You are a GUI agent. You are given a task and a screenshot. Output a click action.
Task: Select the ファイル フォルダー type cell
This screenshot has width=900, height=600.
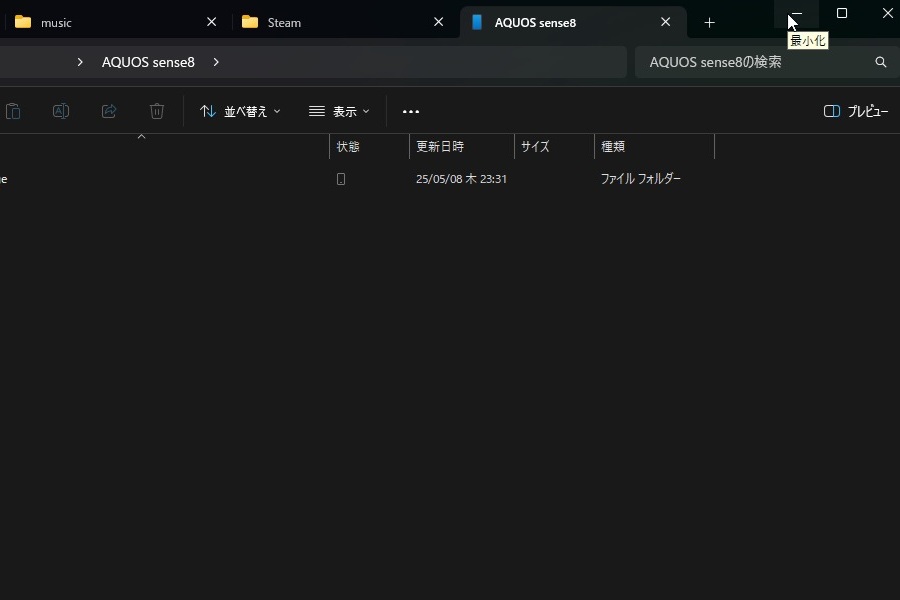coord(641,179)
